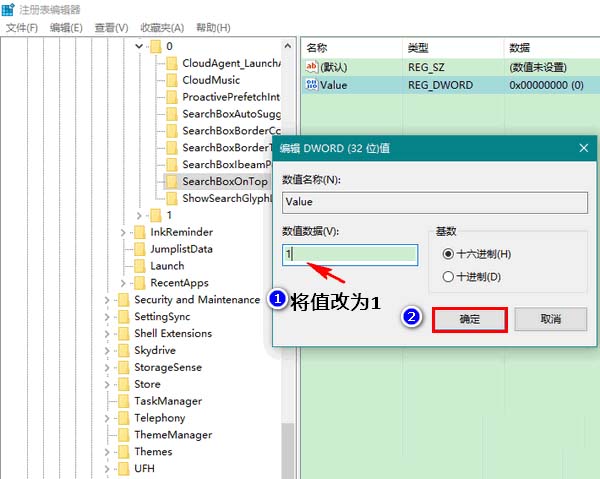This screenshot has height=479, width=600.
Task: Click the 数值数据(V) value data input field
Action: coord(350,255)
